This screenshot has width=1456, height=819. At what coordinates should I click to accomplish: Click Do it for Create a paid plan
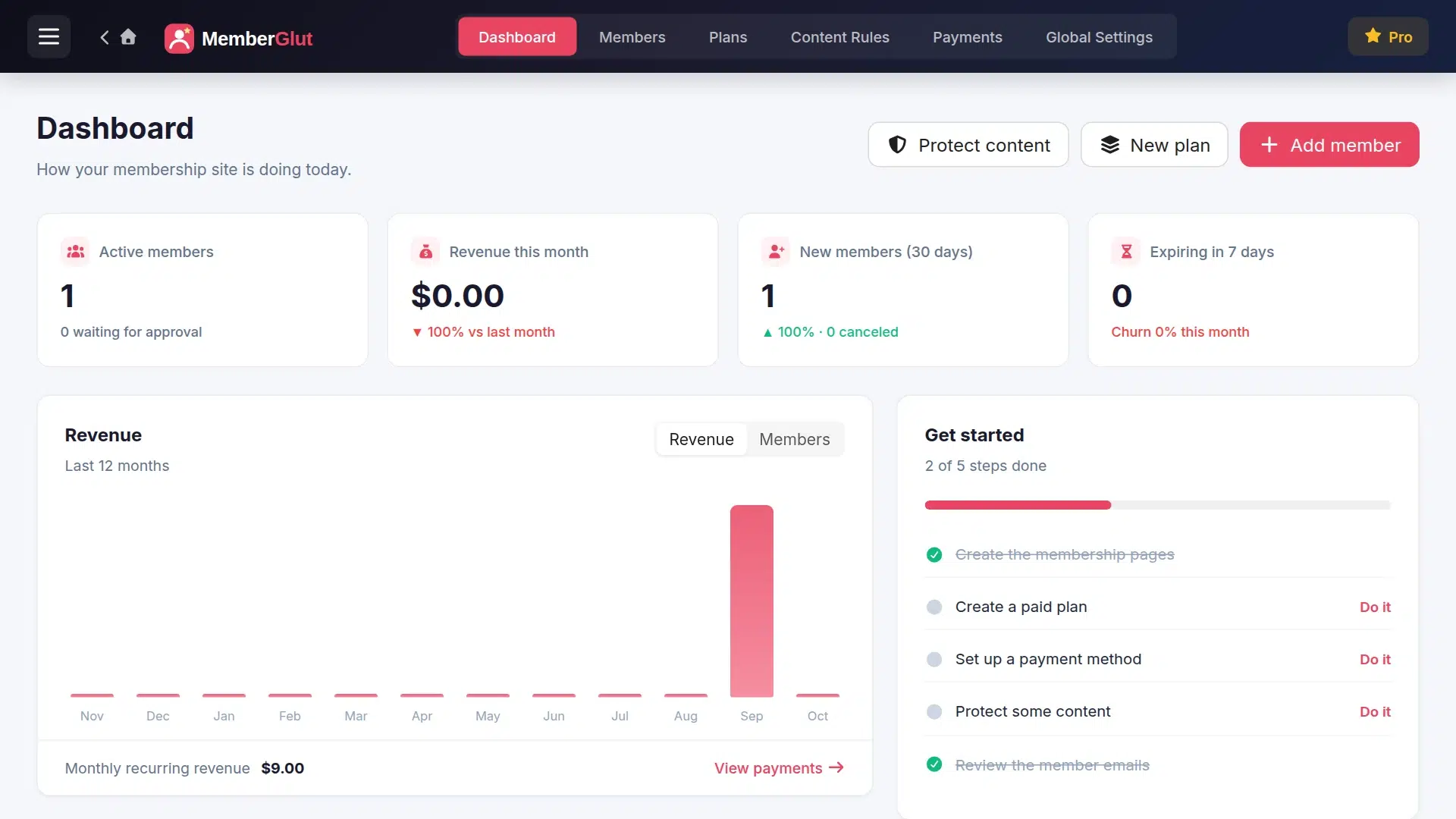[1375, 607]
